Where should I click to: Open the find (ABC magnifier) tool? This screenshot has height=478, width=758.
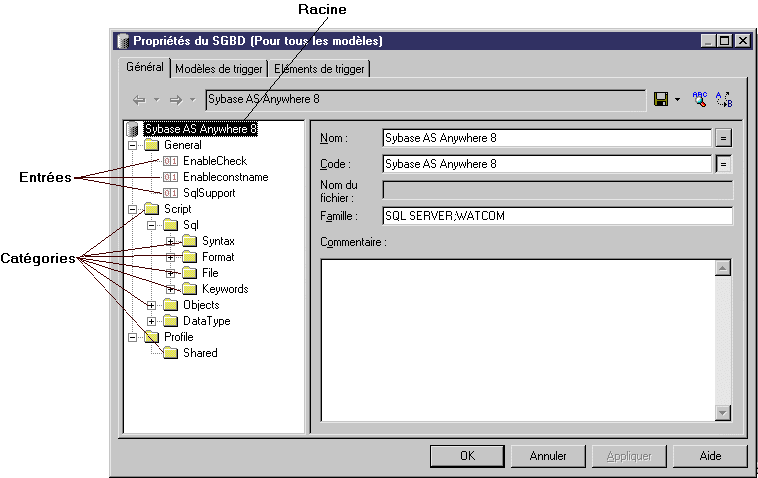(x=699, y=100)
